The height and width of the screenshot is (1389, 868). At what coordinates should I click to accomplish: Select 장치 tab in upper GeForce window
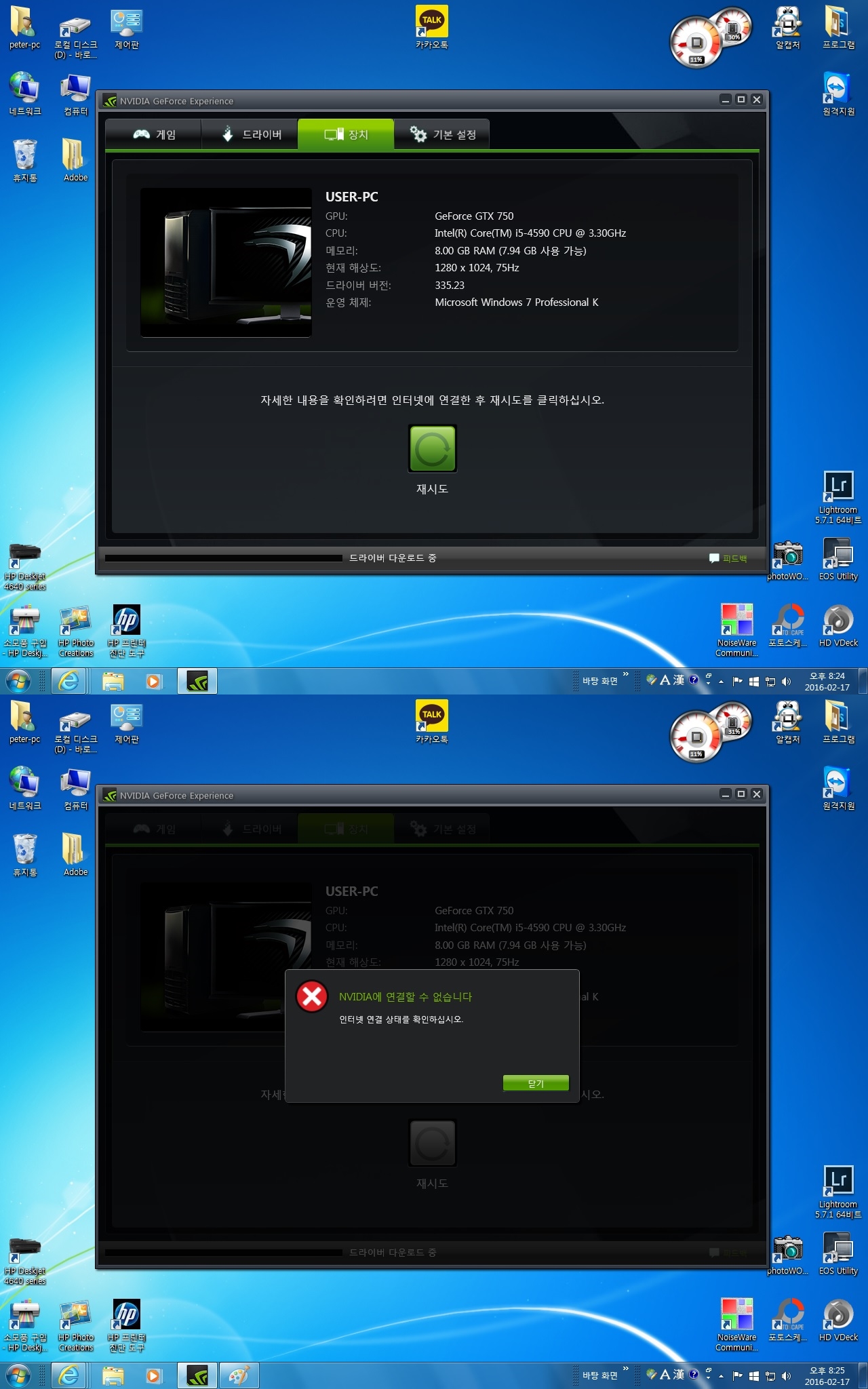pyautogui.click(x=346, y=134)
